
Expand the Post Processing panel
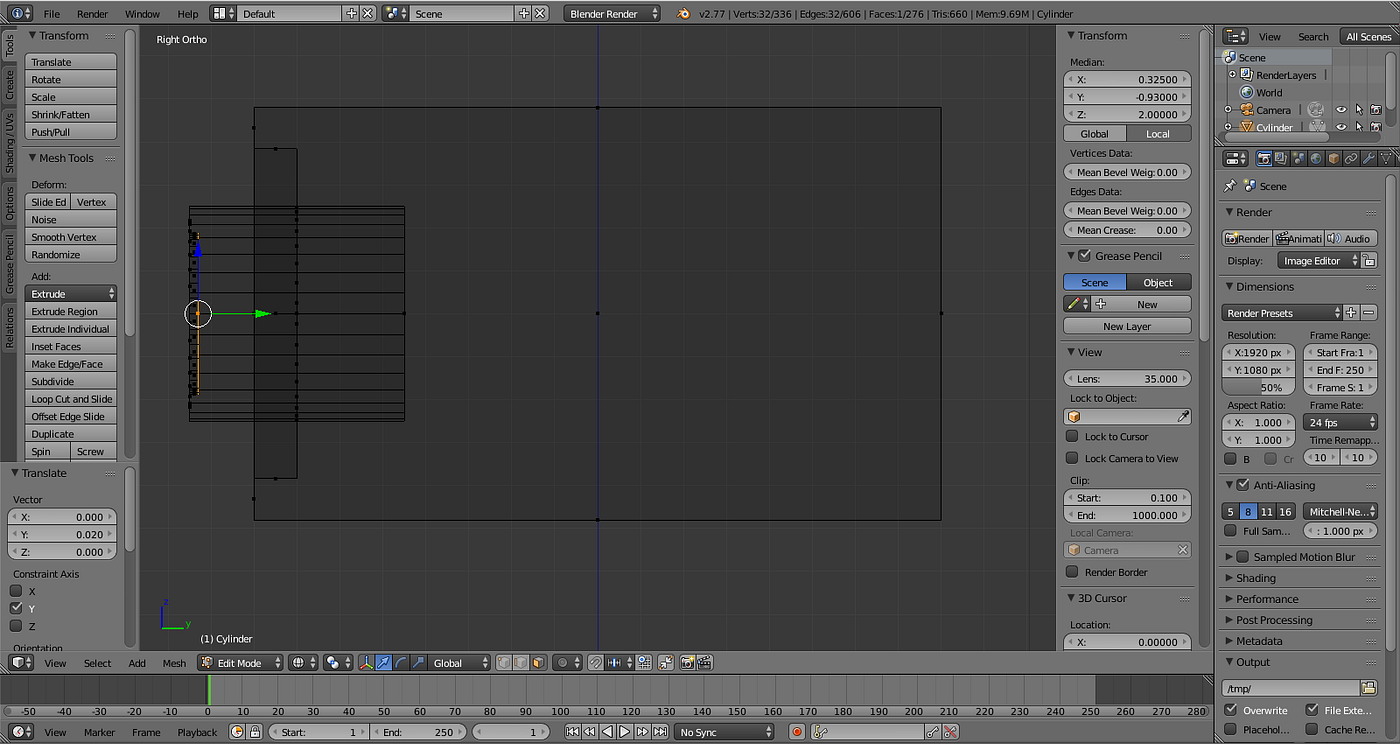point(1274,620)
